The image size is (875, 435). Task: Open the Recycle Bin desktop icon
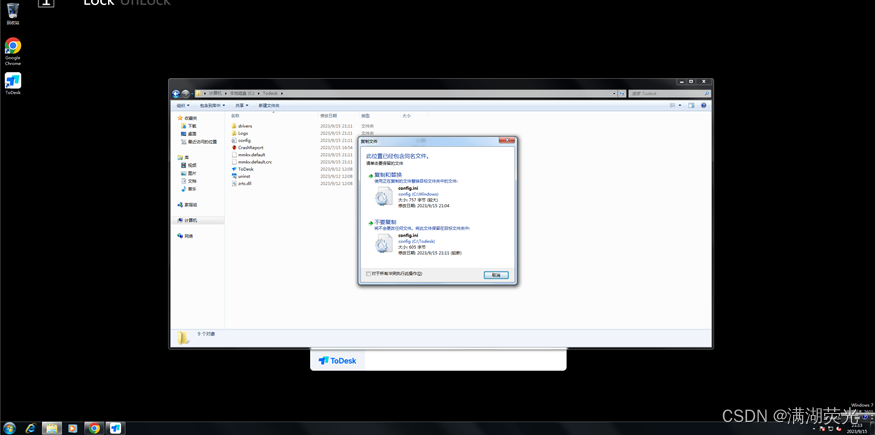pyautogui.click(x=12, y=13)
